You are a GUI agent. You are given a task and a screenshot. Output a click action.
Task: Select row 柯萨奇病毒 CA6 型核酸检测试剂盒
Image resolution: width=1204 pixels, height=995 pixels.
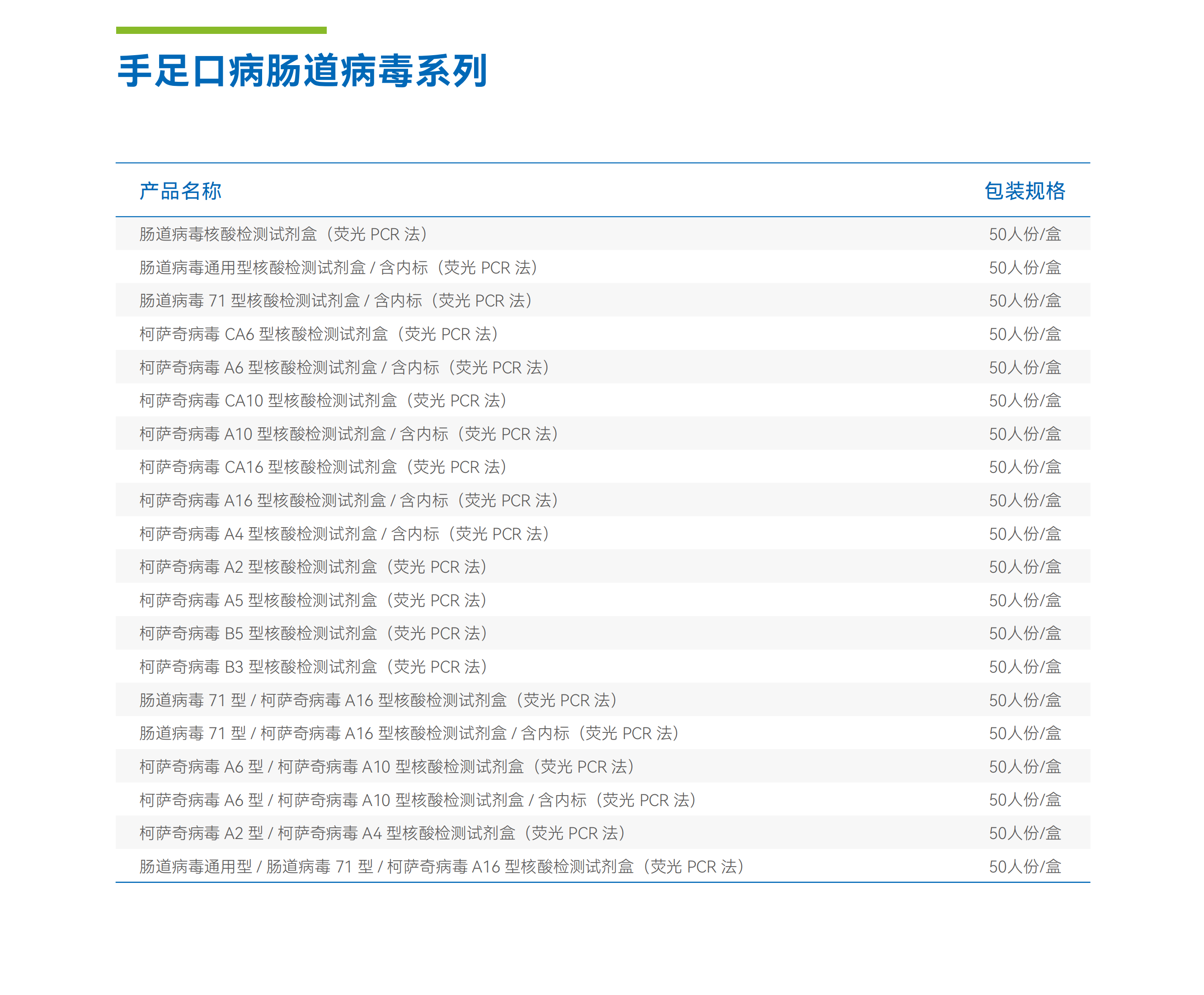(x=602, y=334)
